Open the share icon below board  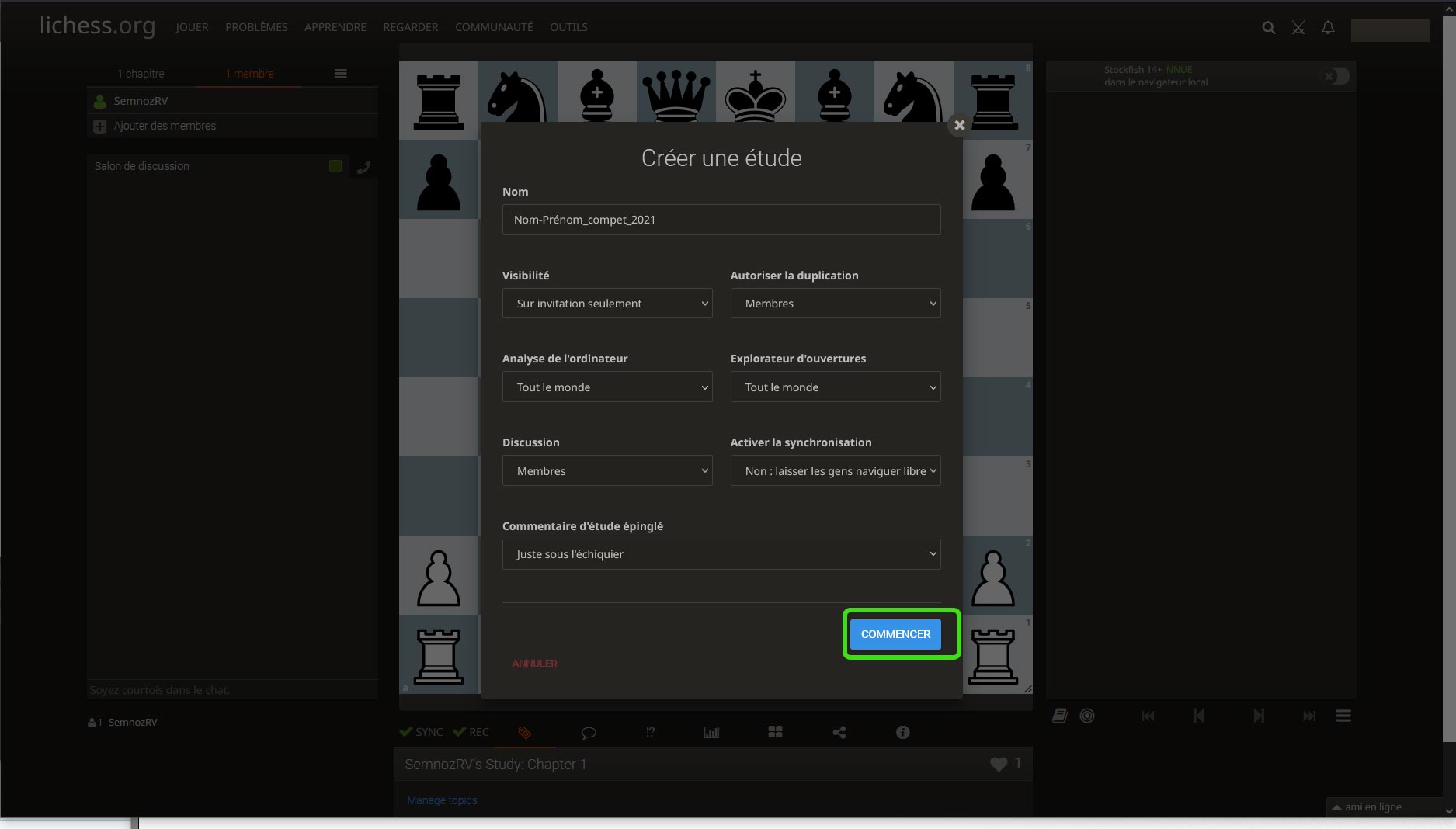pyautogui.click(x=839, y=732)
